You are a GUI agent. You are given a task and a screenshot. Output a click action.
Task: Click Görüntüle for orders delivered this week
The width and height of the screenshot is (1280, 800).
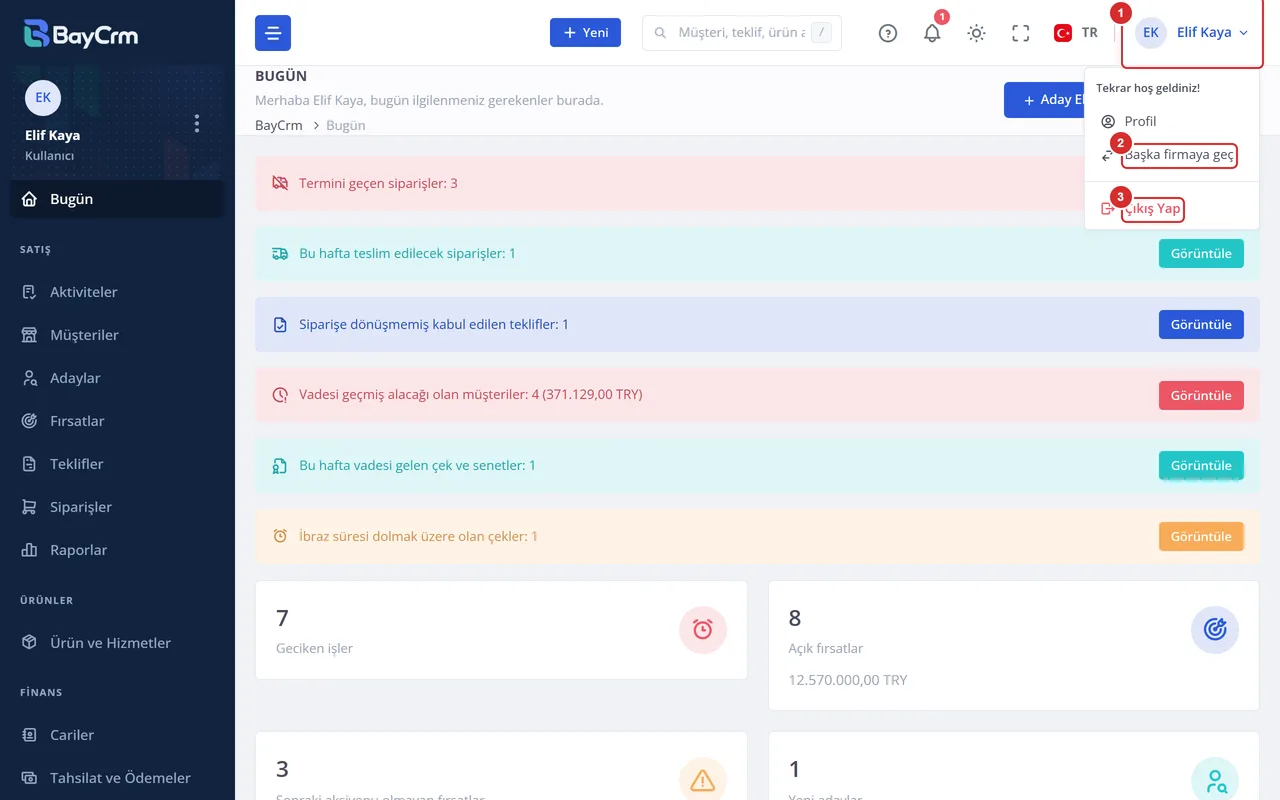pyautogui.click(x=1201, y=254)
